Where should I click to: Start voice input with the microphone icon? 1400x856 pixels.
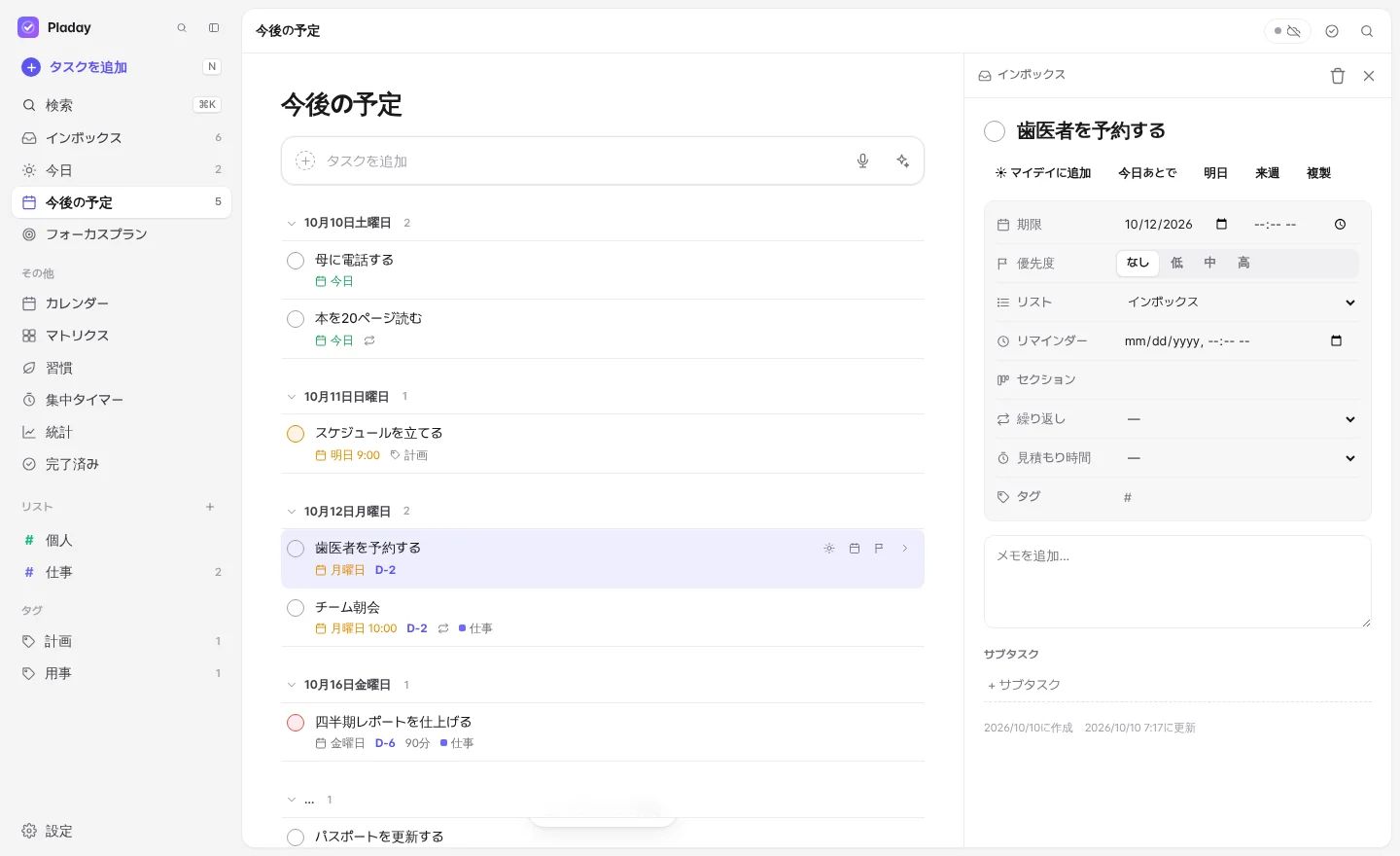coord(862,160)
